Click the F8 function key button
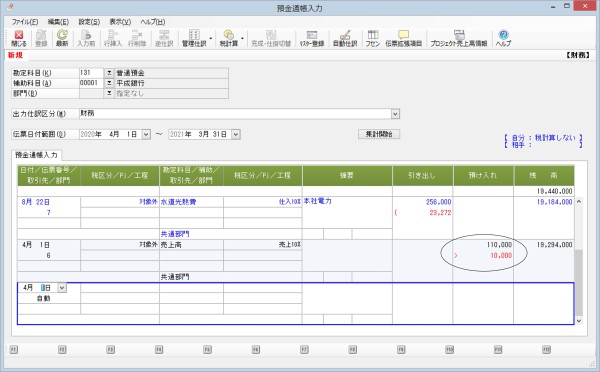Viewport: 600px width, 372px height. (352, 349)
